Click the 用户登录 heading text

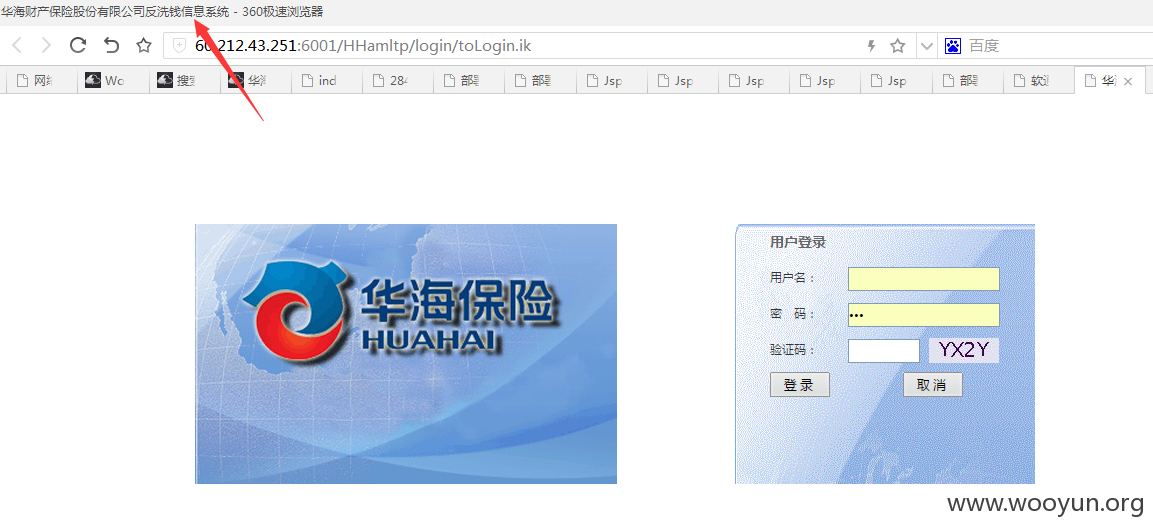(x=798, y=242)
